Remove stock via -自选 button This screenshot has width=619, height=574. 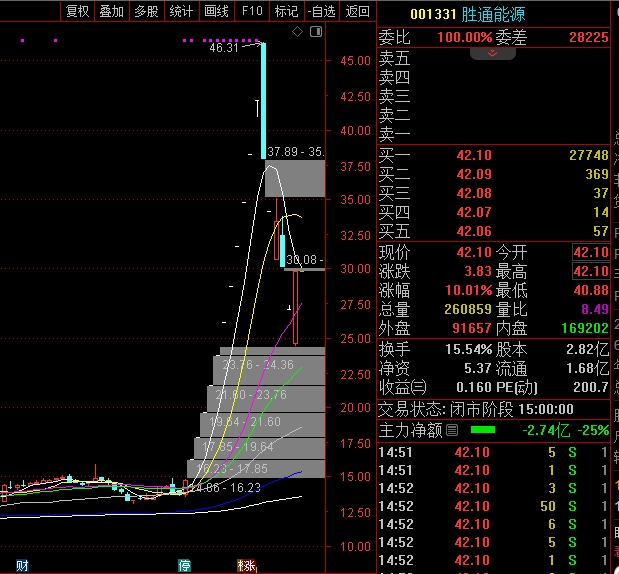point(321,11)
